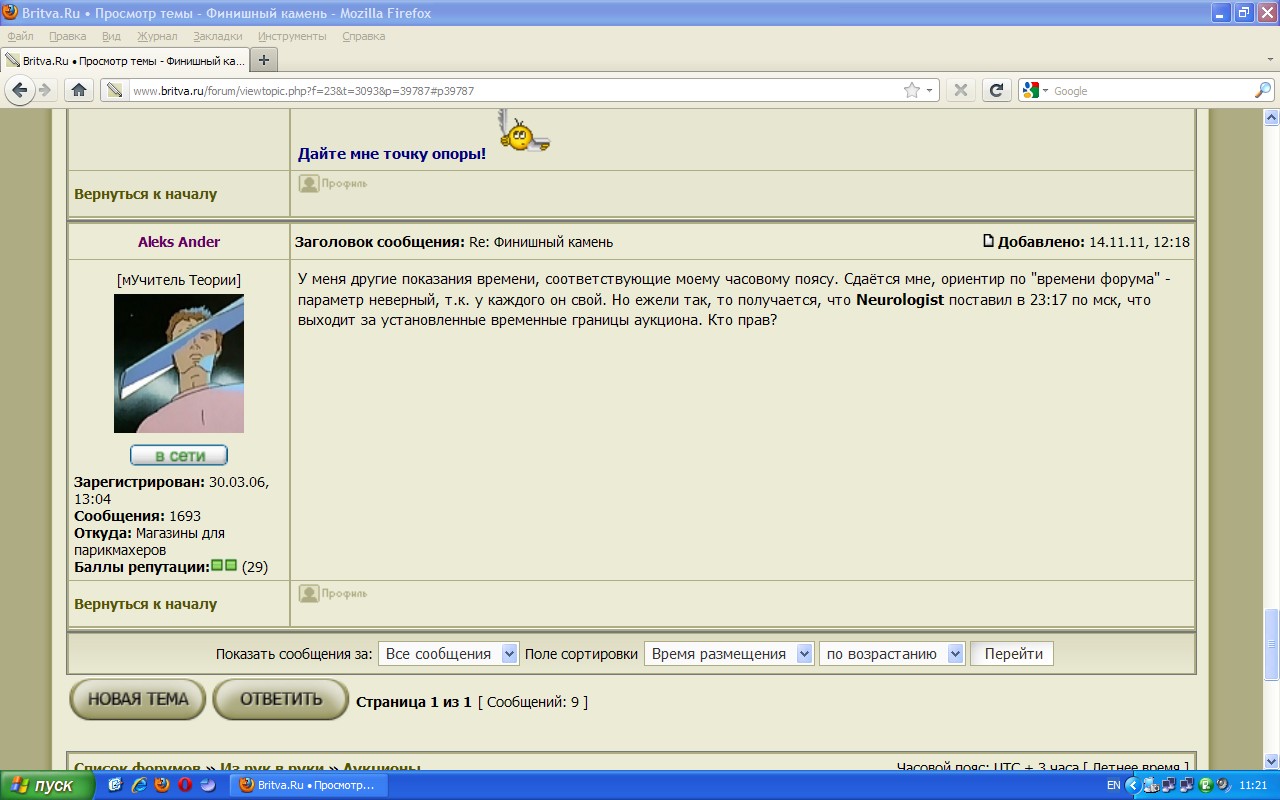Launch Opera from the quick launch bar

point(184,785)
